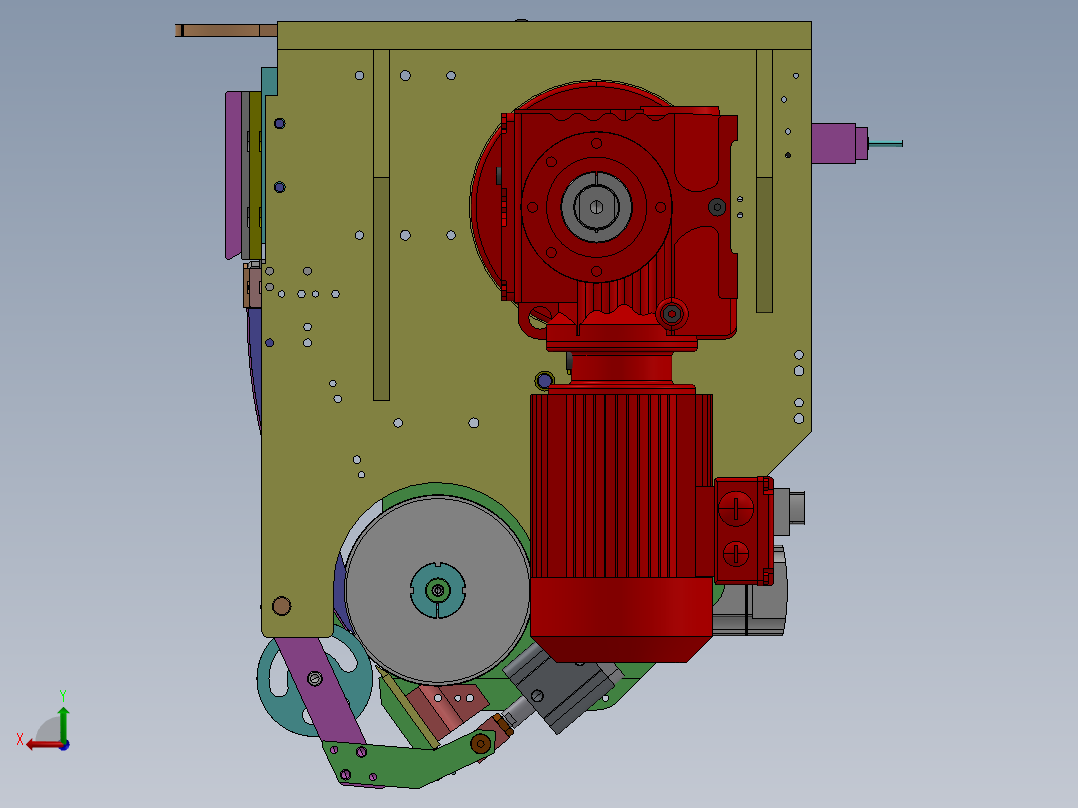
Task: Select the gray hollow shaft in the red gearbox
Action: [x=596, y=206]
